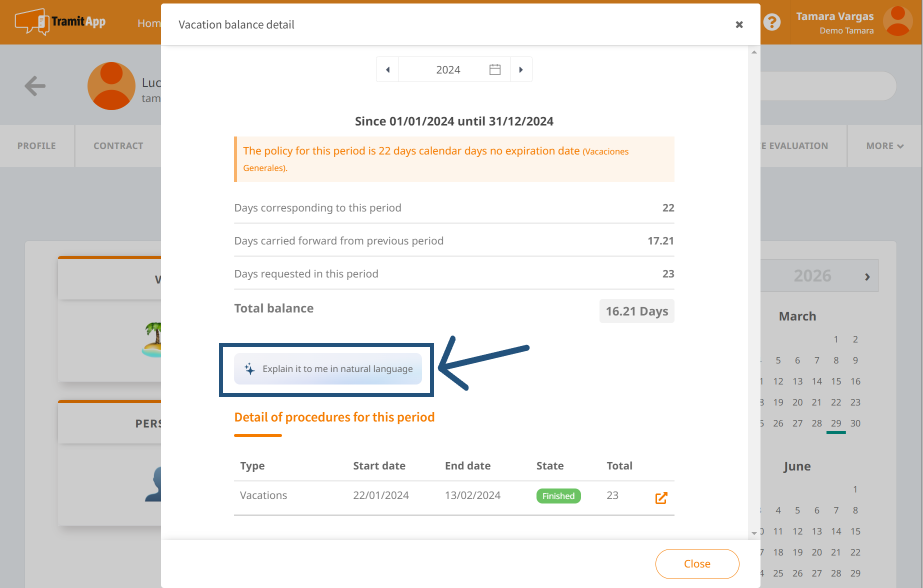Viewport: 923px width, 588px height.
Task: Click the TramitApp logo
Action: [60, 21]
